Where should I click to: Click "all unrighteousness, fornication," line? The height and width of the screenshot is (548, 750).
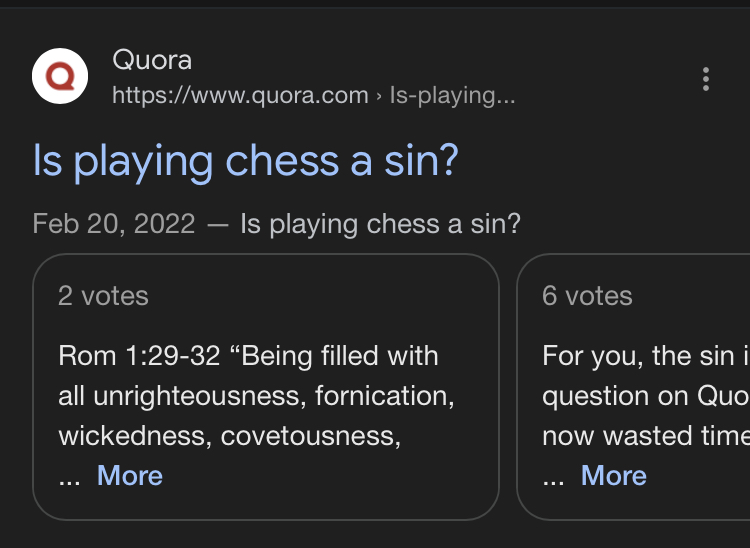256,396
